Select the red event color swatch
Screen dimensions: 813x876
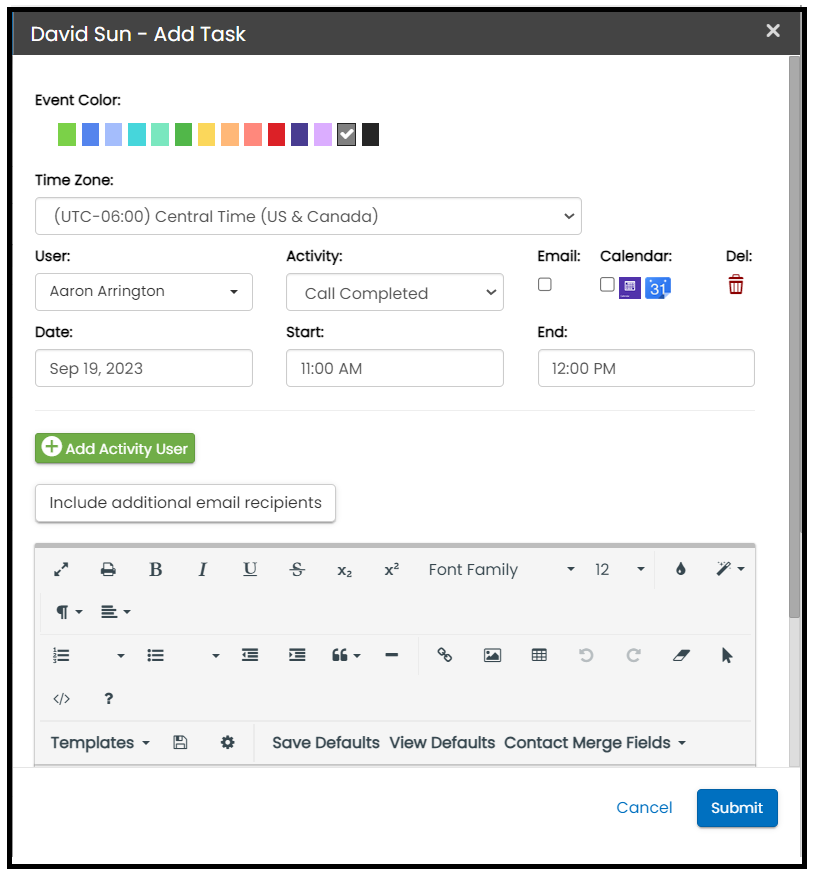coord(276,135)
